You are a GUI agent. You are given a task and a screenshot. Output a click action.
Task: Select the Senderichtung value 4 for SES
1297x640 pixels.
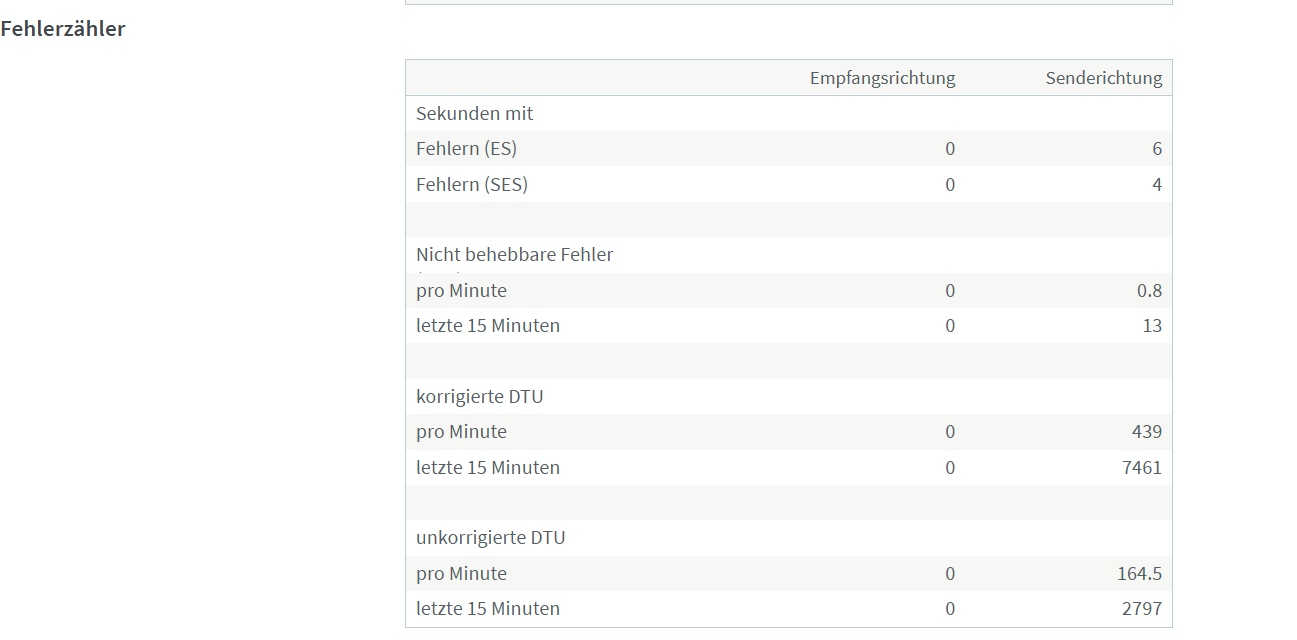[x=1157, y=185]
